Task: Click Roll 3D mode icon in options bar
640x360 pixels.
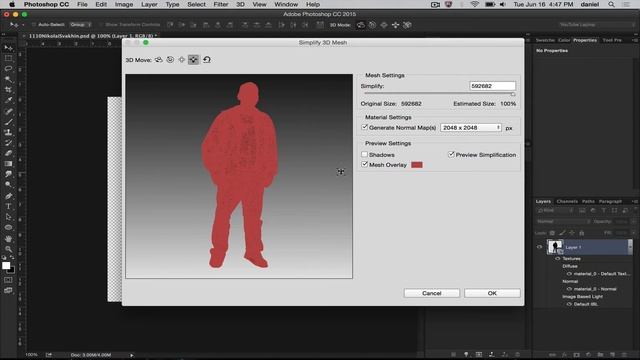Action: [x=372, y=25]
